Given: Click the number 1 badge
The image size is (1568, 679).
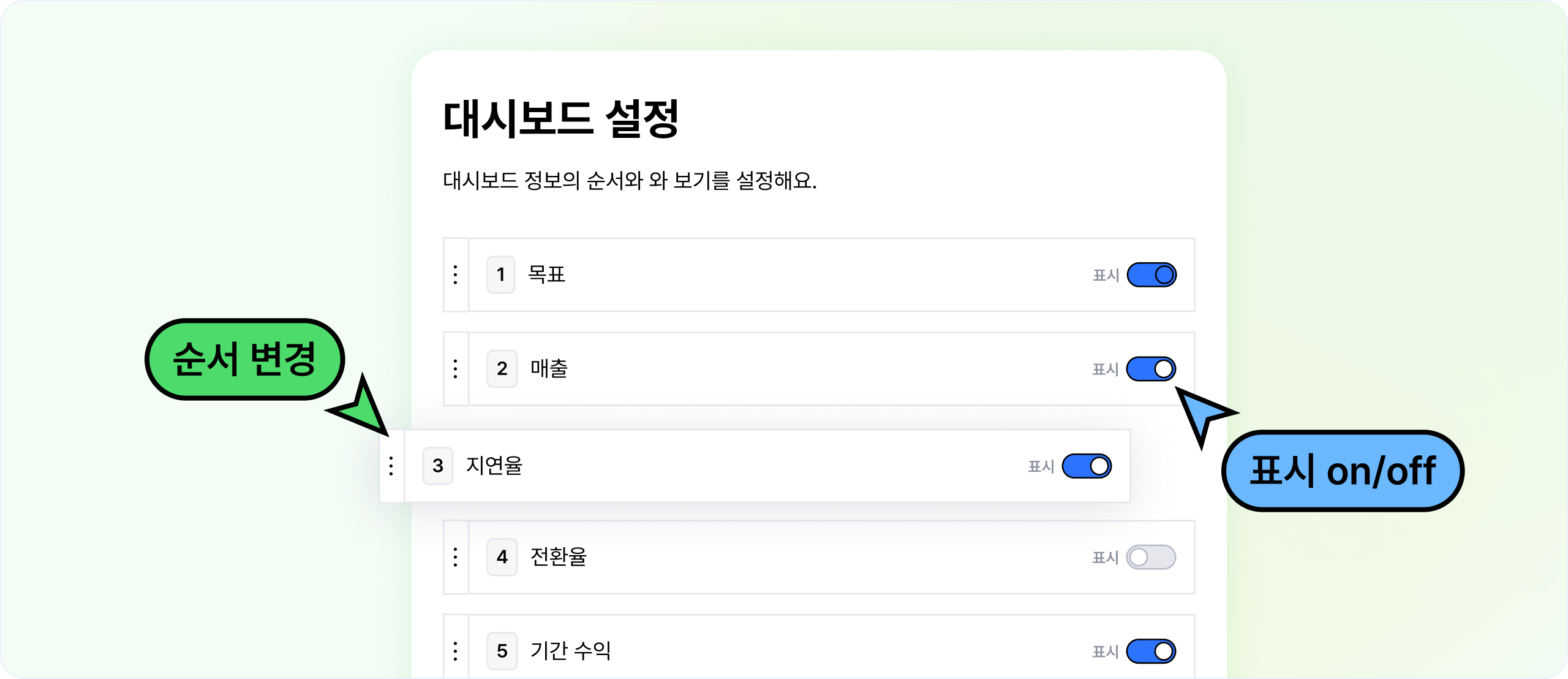Looking at the screenshot, I should click(501, 275).
